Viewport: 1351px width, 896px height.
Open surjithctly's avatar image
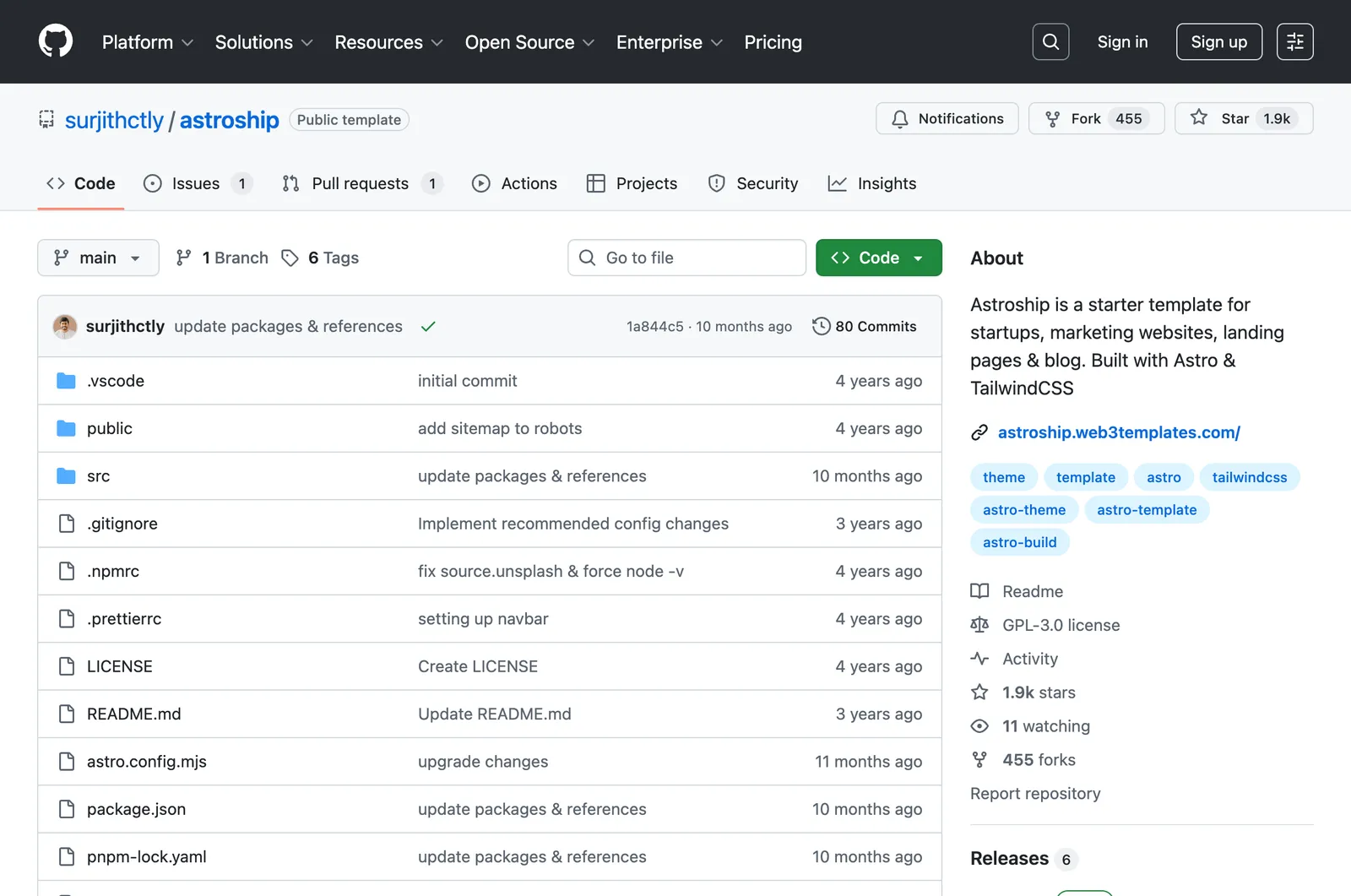click(x=65, y=326)
